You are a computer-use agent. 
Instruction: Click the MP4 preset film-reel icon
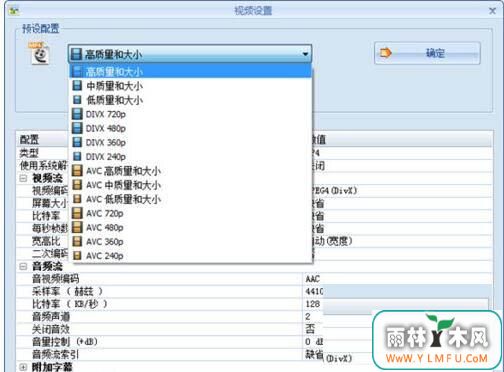point(40,53)
